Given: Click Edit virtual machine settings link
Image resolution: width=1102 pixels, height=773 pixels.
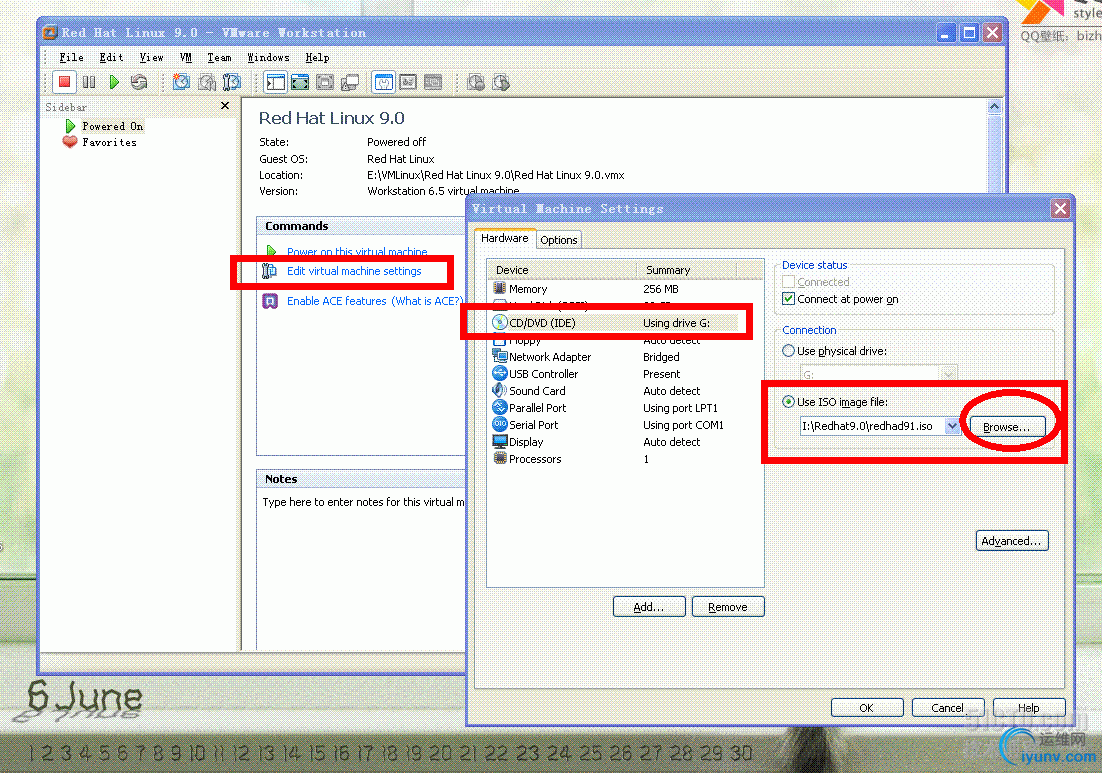Looking at the screenshot, I should 354,271.
